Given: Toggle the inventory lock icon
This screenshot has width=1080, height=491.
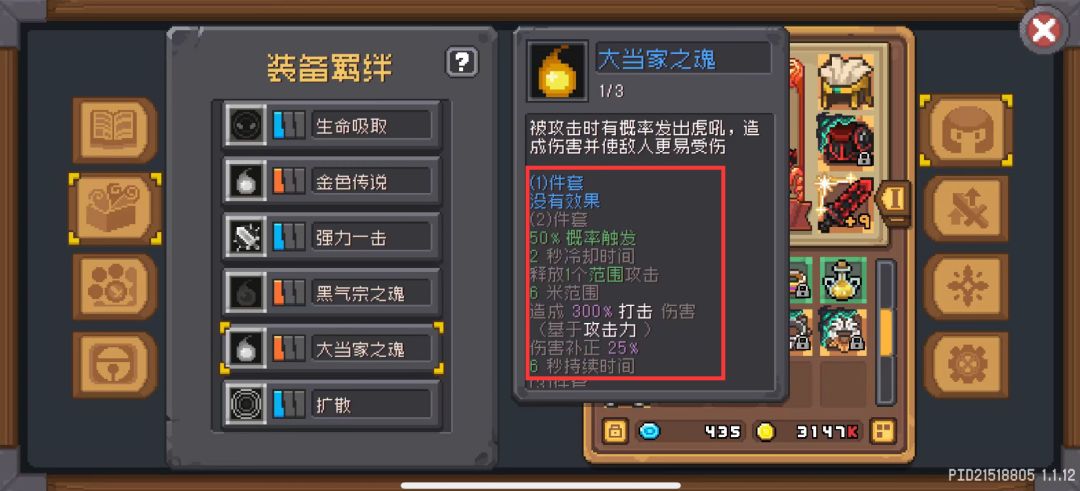Looking at the screenshot, I should pyautogui.click(x=615, y=431).
